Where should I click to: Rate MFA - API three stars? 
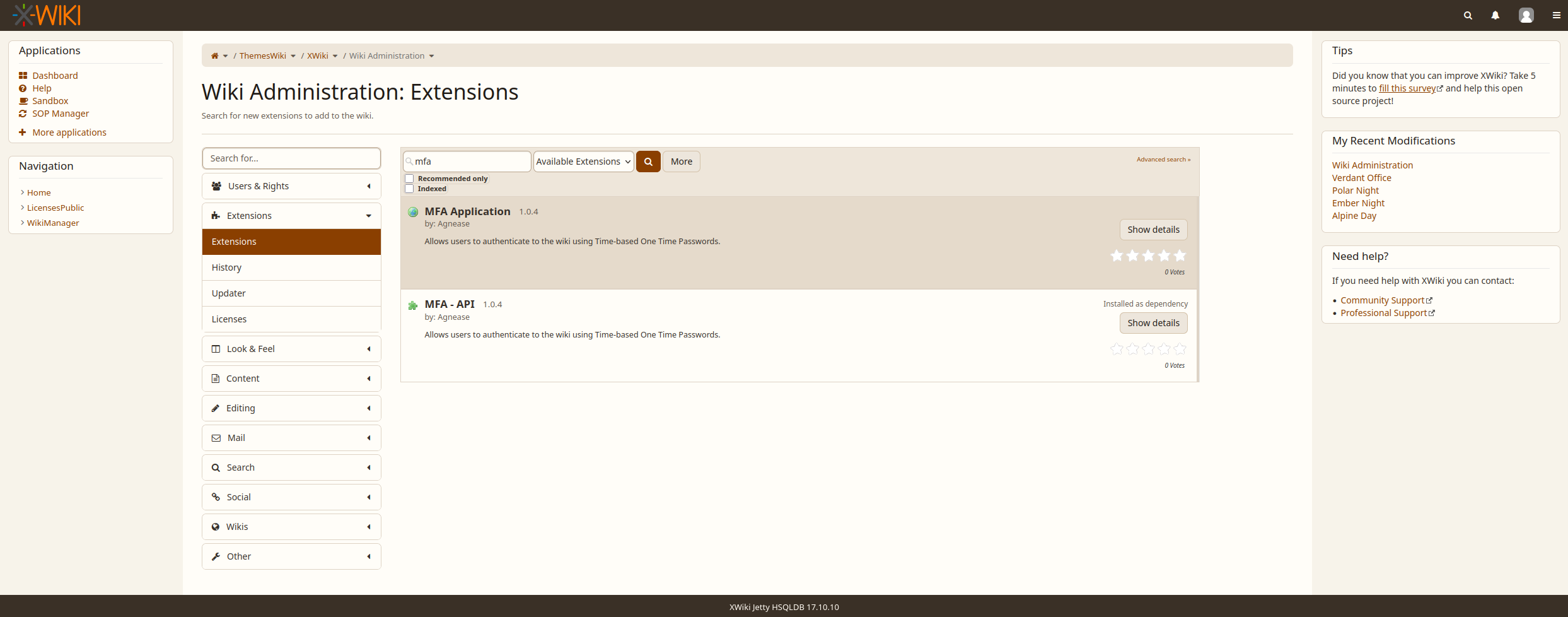click(1148, 349)
